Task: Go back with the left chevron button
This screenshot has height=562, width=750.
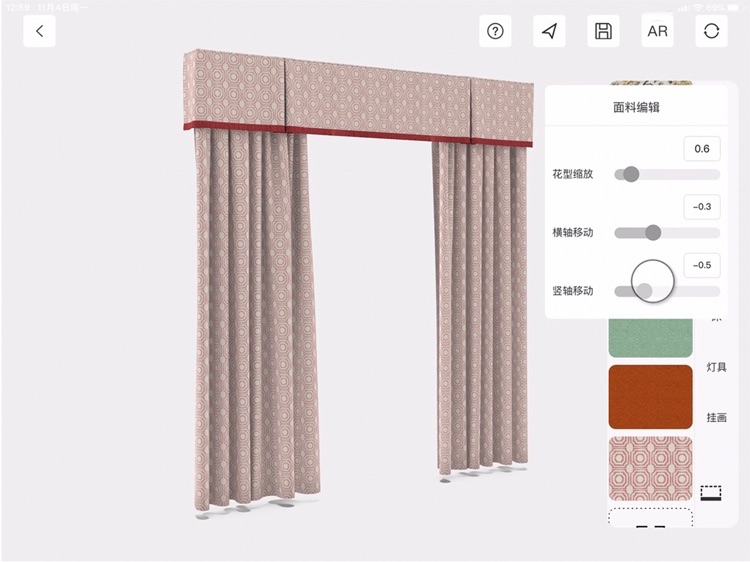Action: coord(39,31)
